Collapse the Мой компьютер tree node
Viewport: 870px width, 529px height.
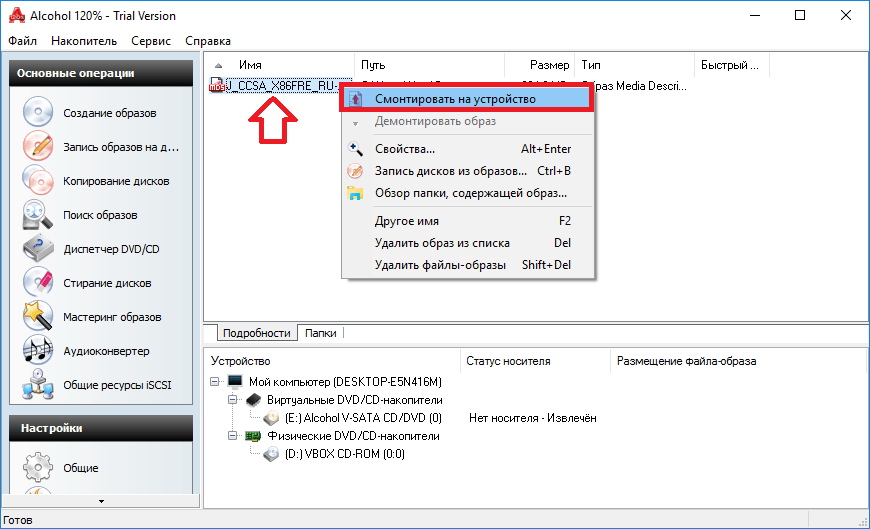point(215,381)
